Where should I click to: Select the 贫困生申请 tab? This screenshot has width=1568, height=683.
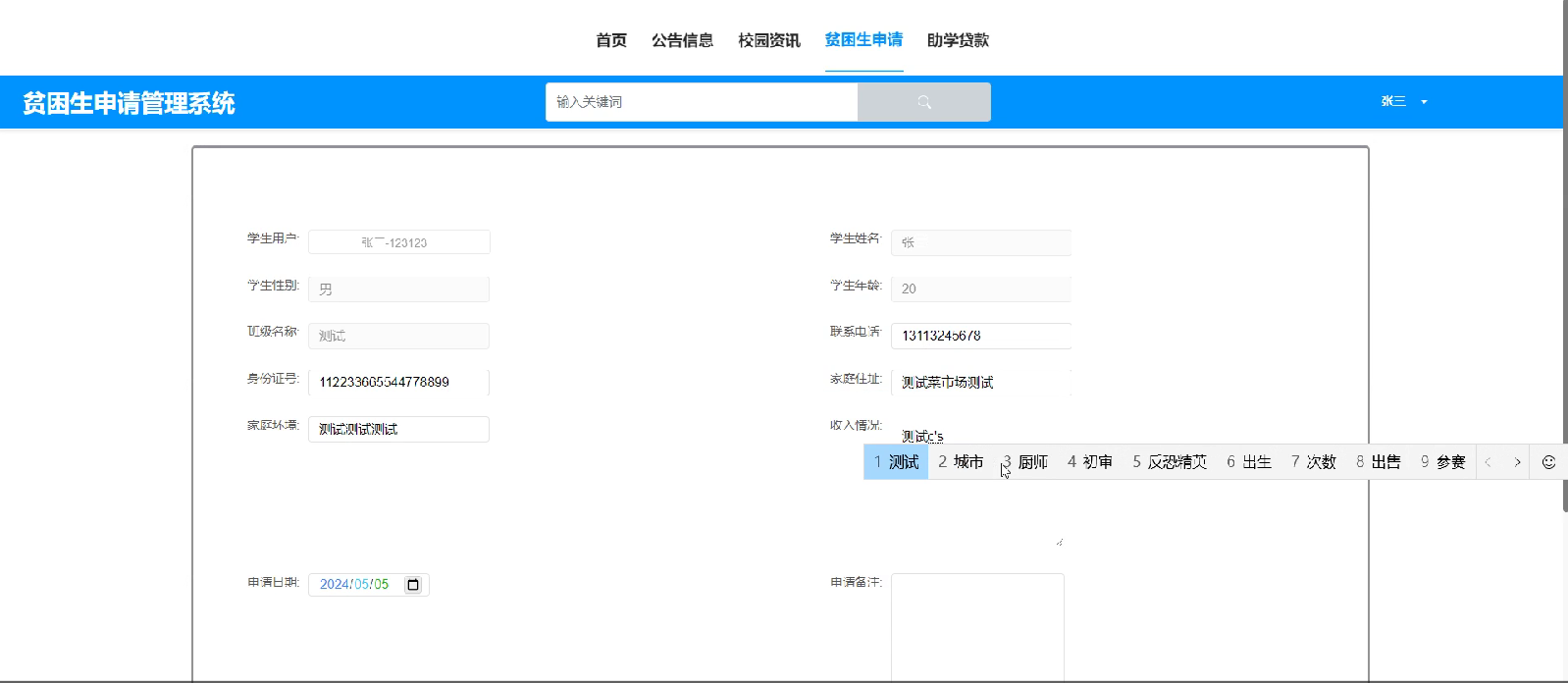tap(863, 40)
